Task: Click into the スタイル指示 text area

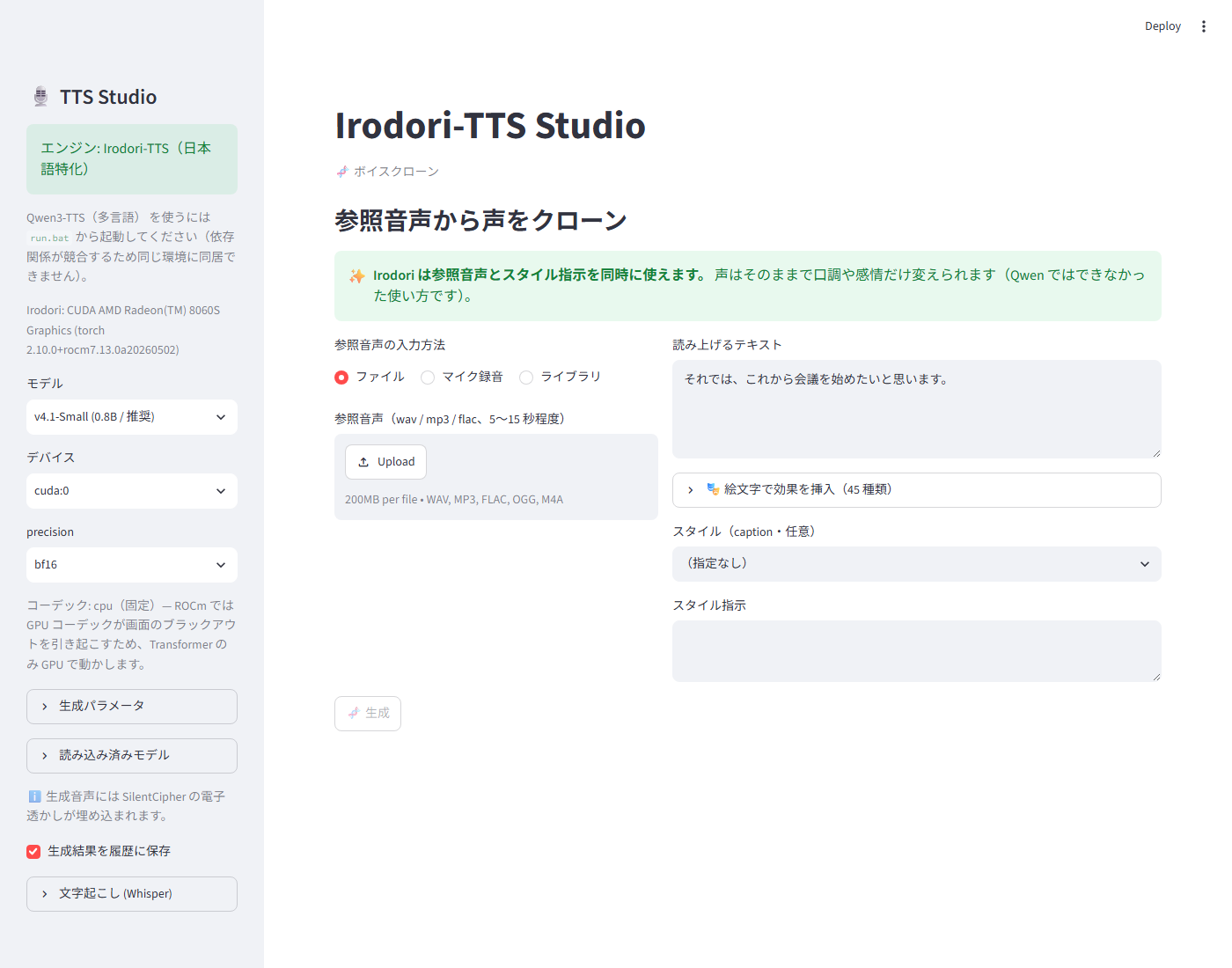Action: click(x=917, y=651)
